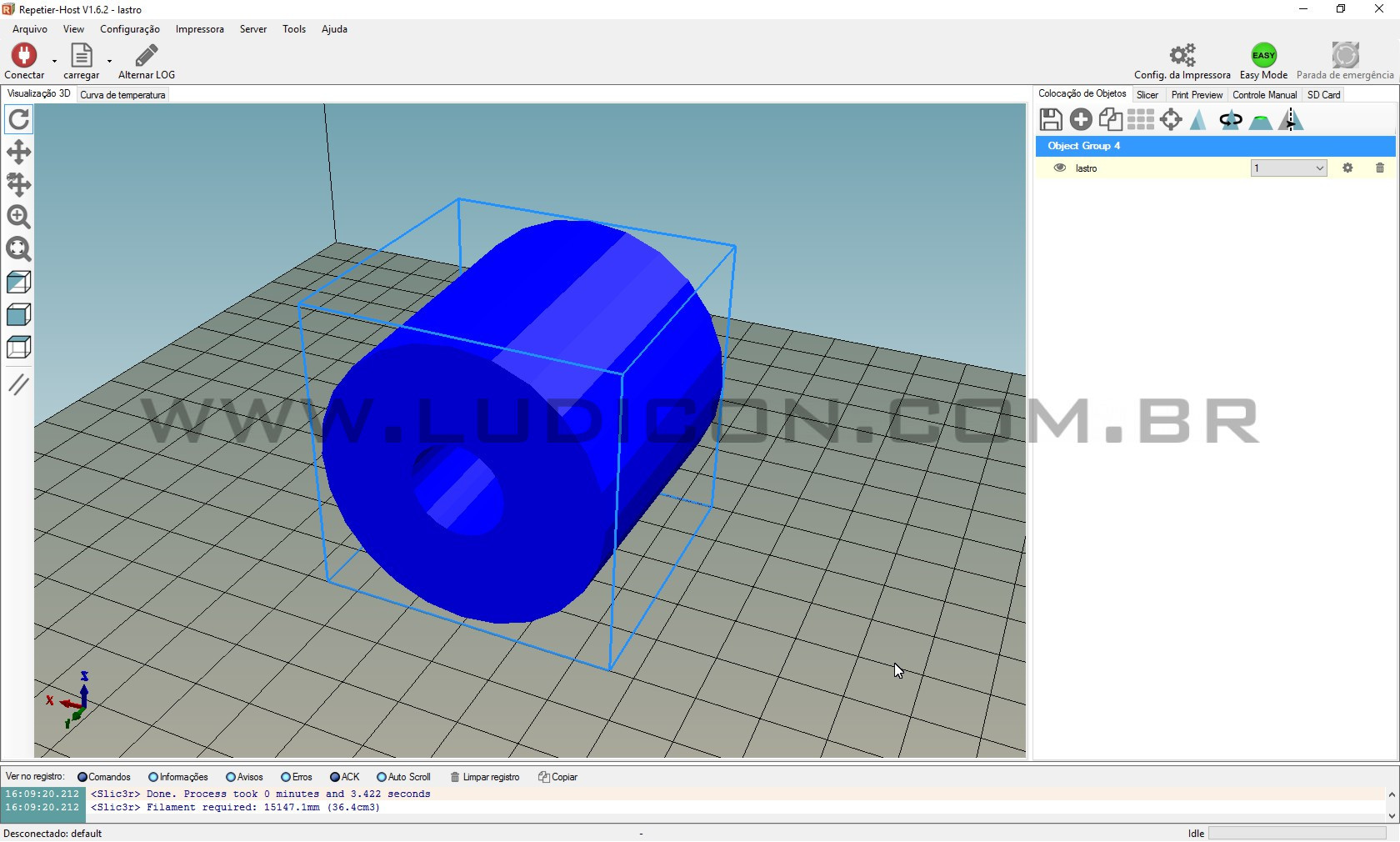1400x842 pixels.
Task: Open the carregar dropdown arrow
Action: [109, 61]
